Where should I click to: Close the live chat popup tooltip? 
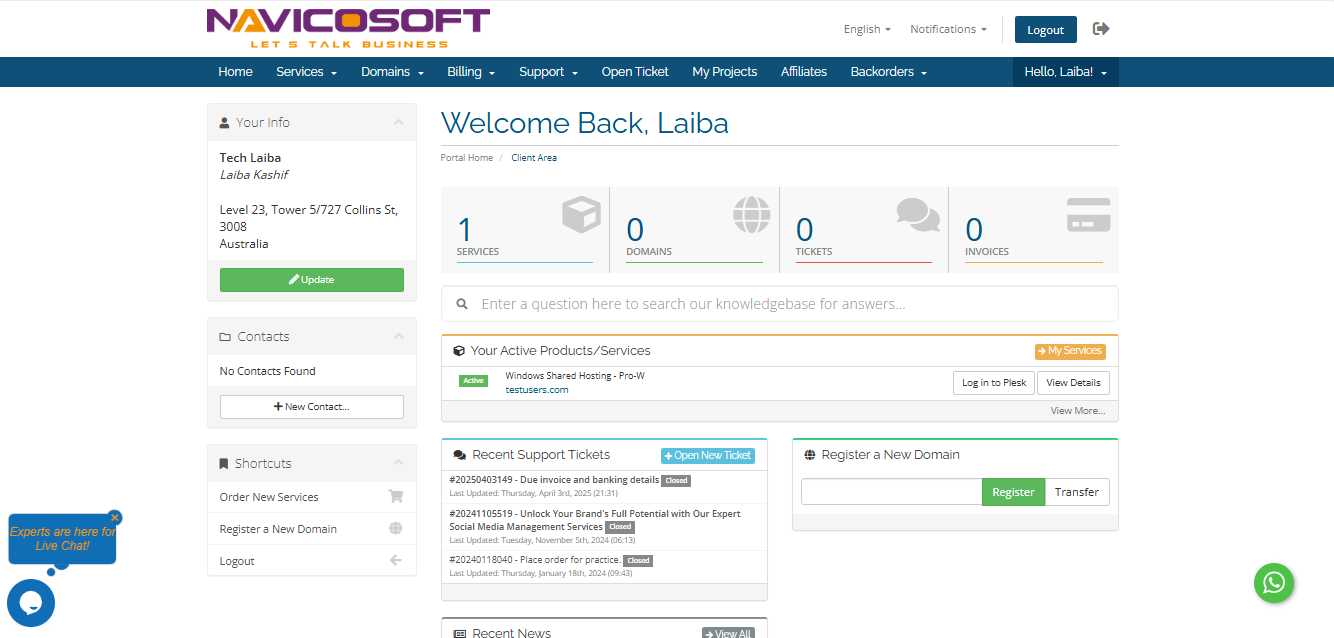click(x=115, y=517)
